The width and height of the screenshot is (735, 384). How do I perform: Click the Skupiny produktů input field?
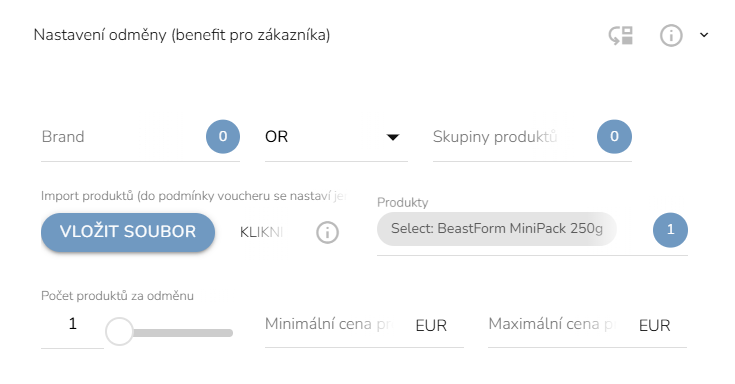pyautogui.click(x=513, y=137)
